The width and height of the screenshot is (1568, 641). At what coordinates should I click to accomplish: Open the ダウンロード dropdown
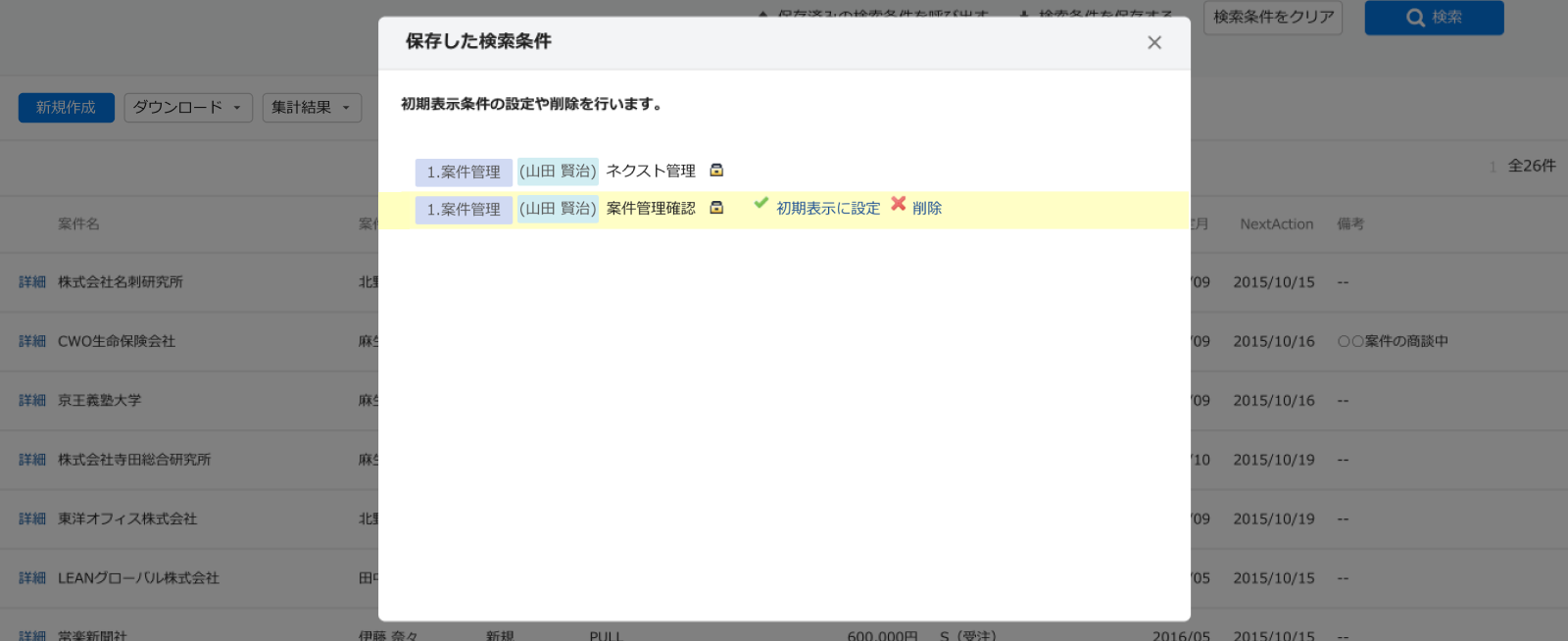[x=188, y=108]
